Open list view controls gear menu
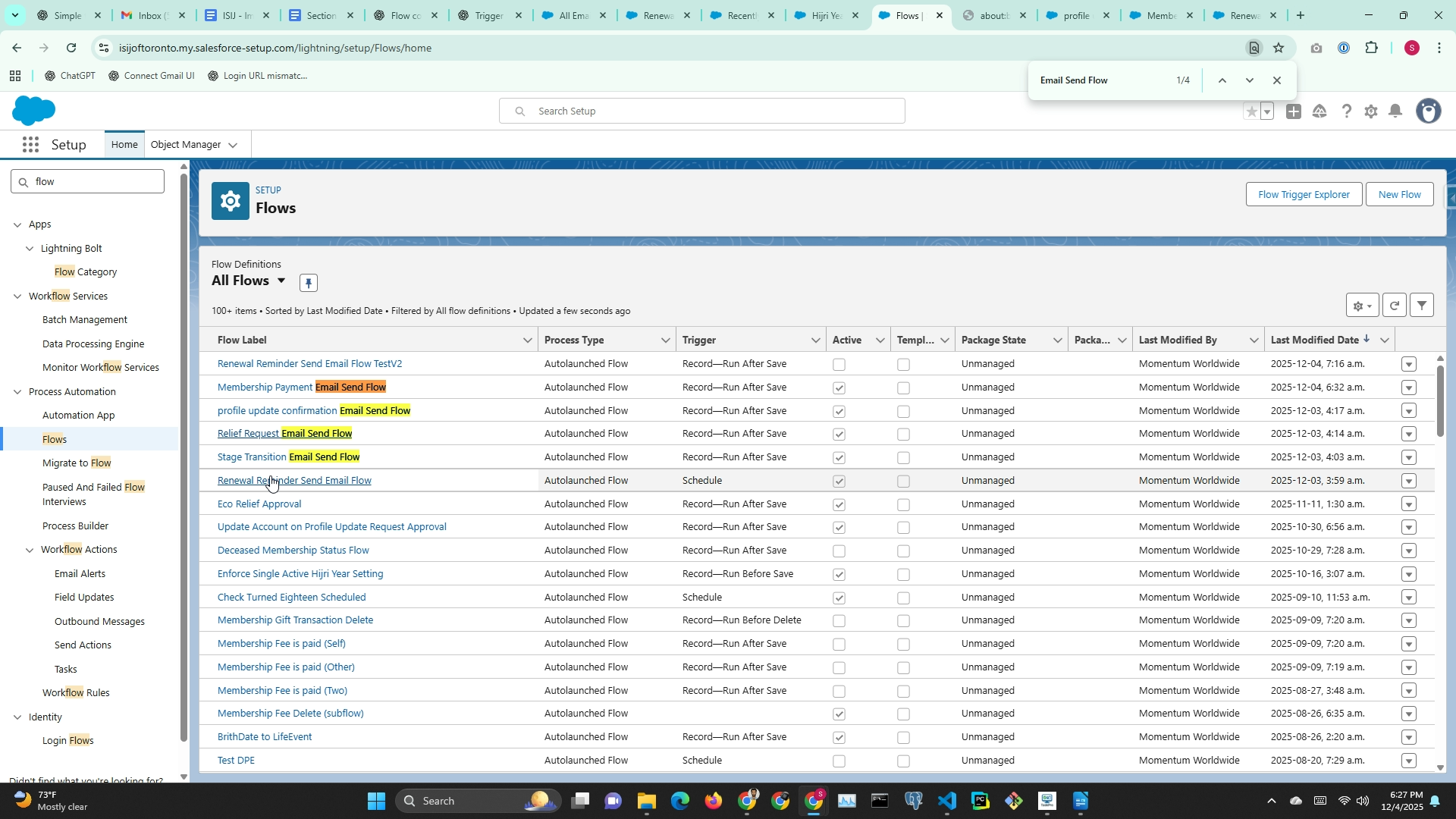The image size is (1456, 819). [x=1362, y=306]
